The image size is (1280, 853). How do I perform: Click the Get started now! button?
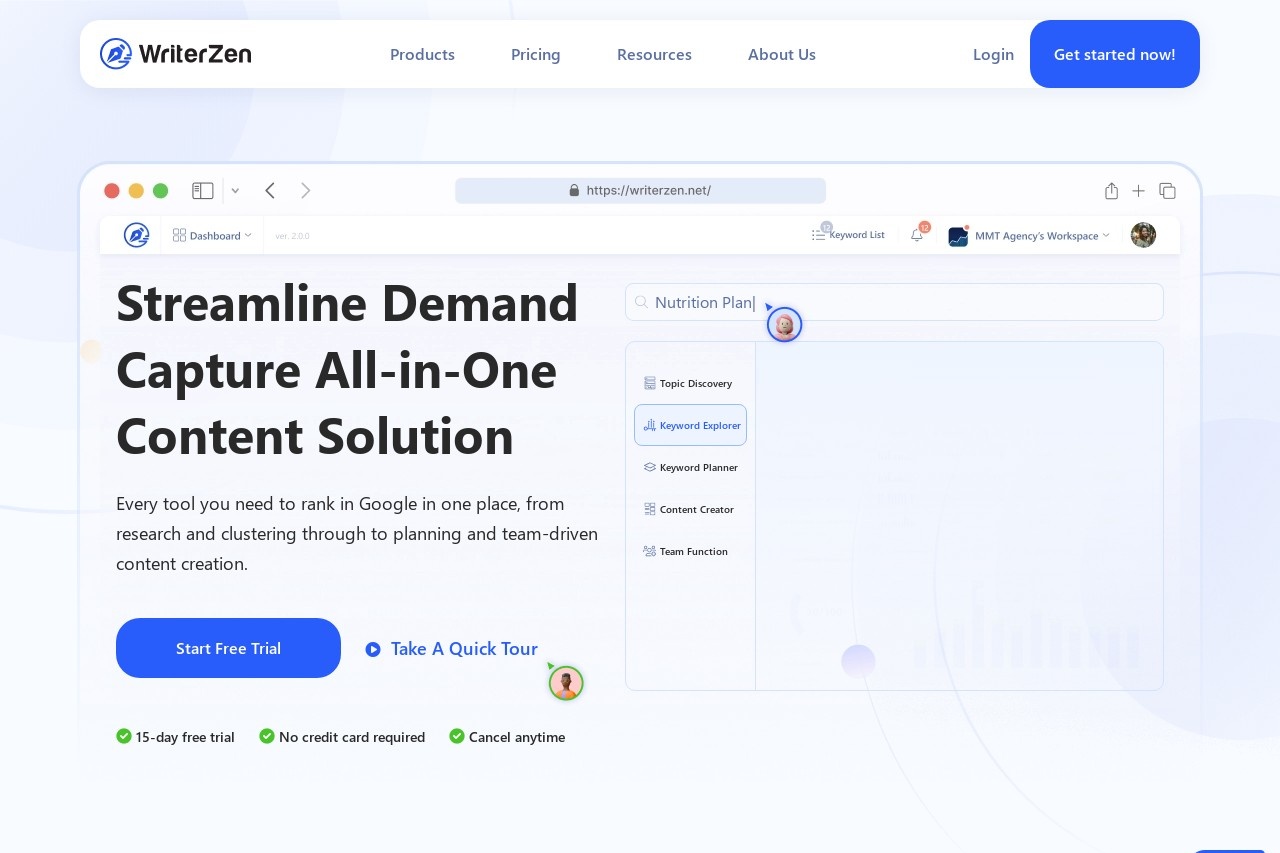(x=1114, y=54)
